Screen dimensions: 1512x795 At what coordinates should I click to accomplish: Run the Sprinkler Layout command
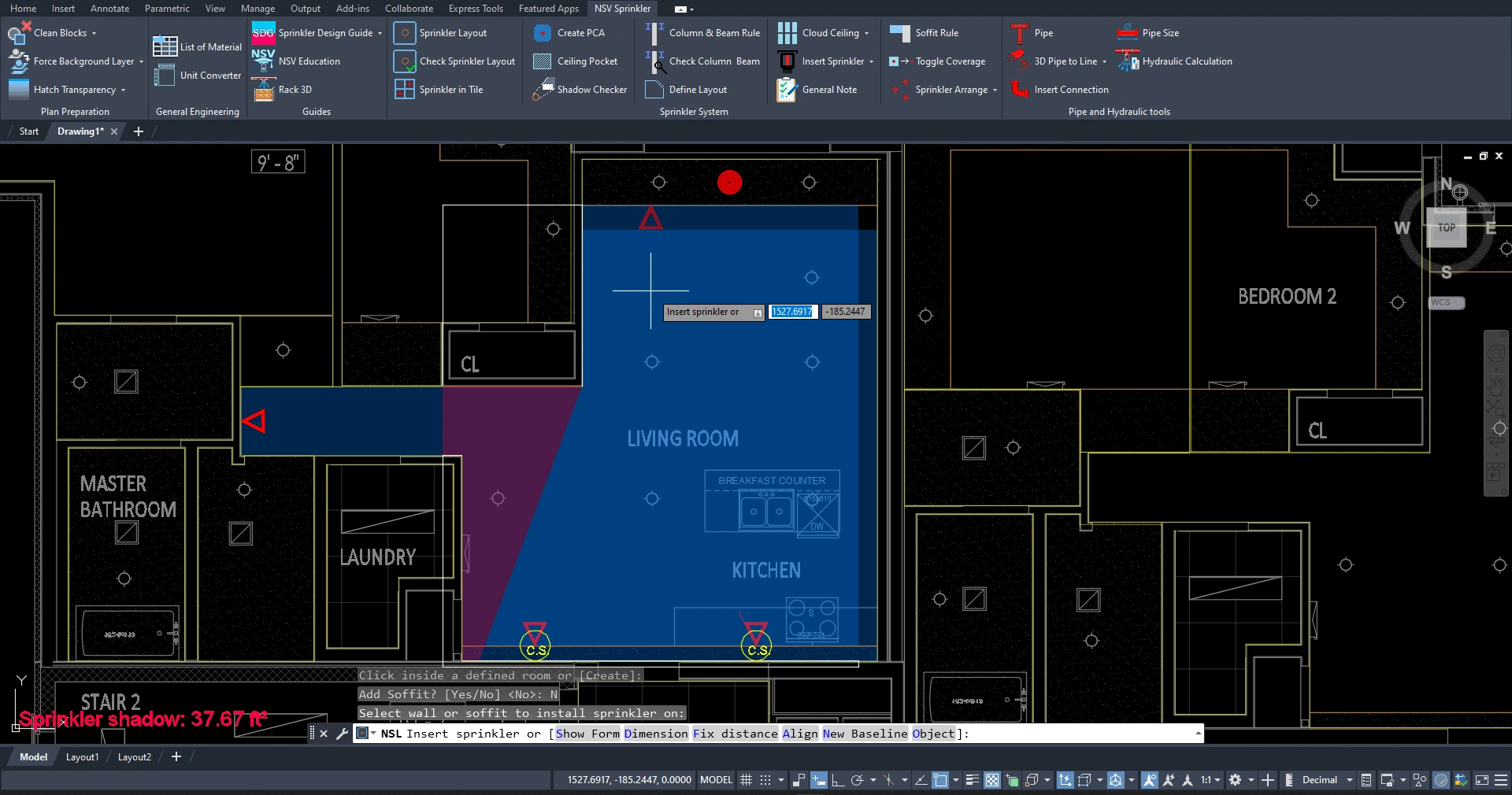[441, 33]
